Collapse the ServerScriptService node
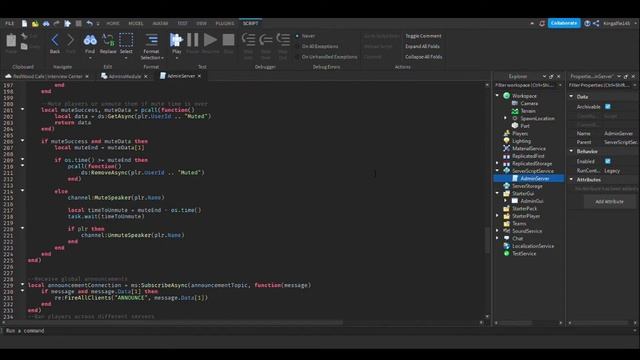 (498, 171)
